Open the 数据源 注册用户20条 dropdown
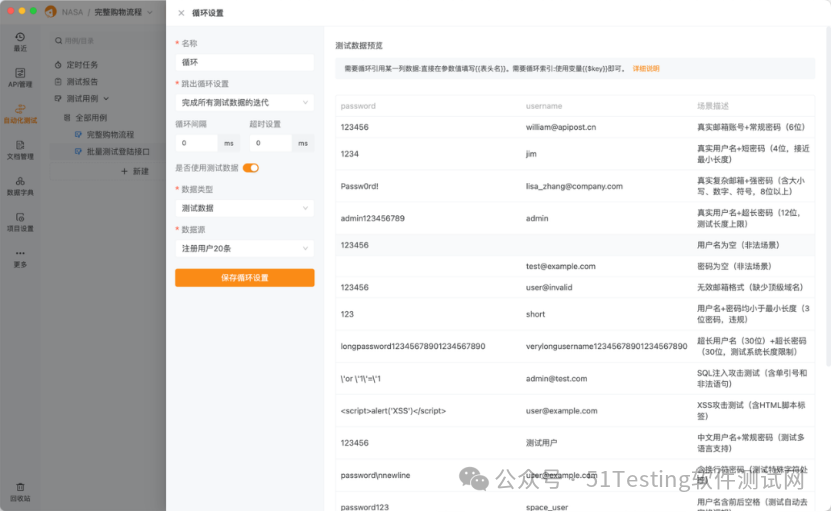 244,249
